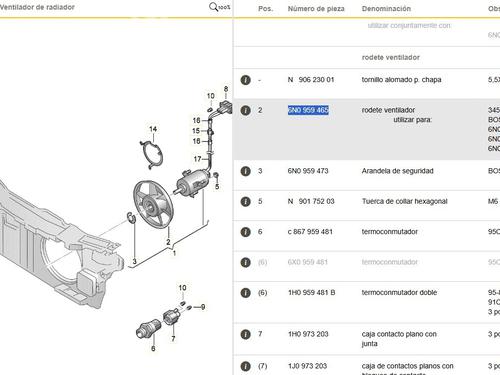Open info icon for termoconmutador doble
This screenshot has width=500, height=375.
(x=246, y=293)
